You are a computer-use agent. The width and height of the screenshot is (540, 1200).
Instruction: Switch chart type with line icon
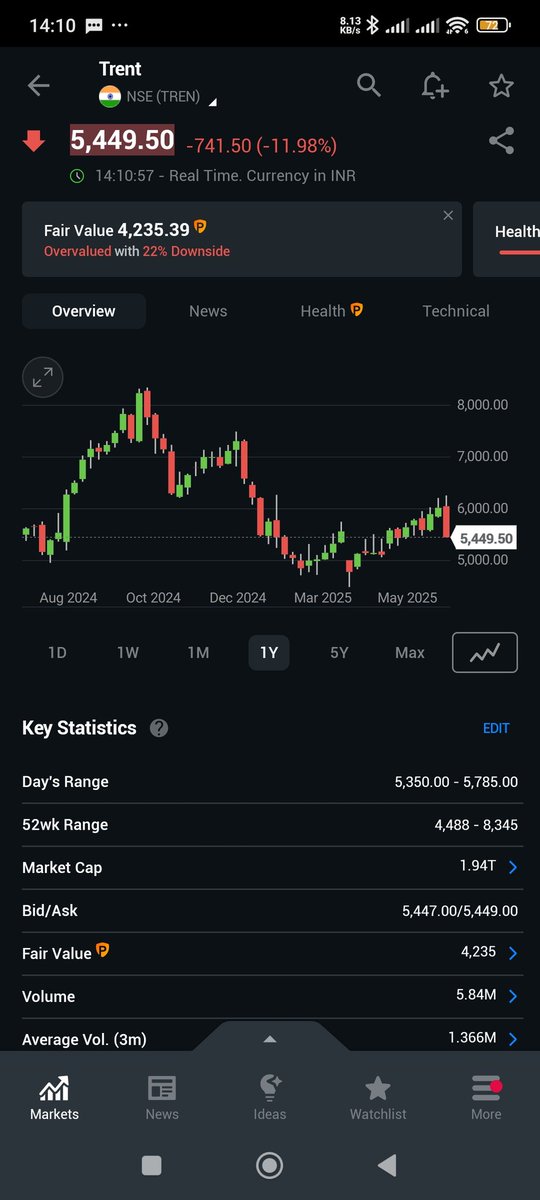pos(485,653)
